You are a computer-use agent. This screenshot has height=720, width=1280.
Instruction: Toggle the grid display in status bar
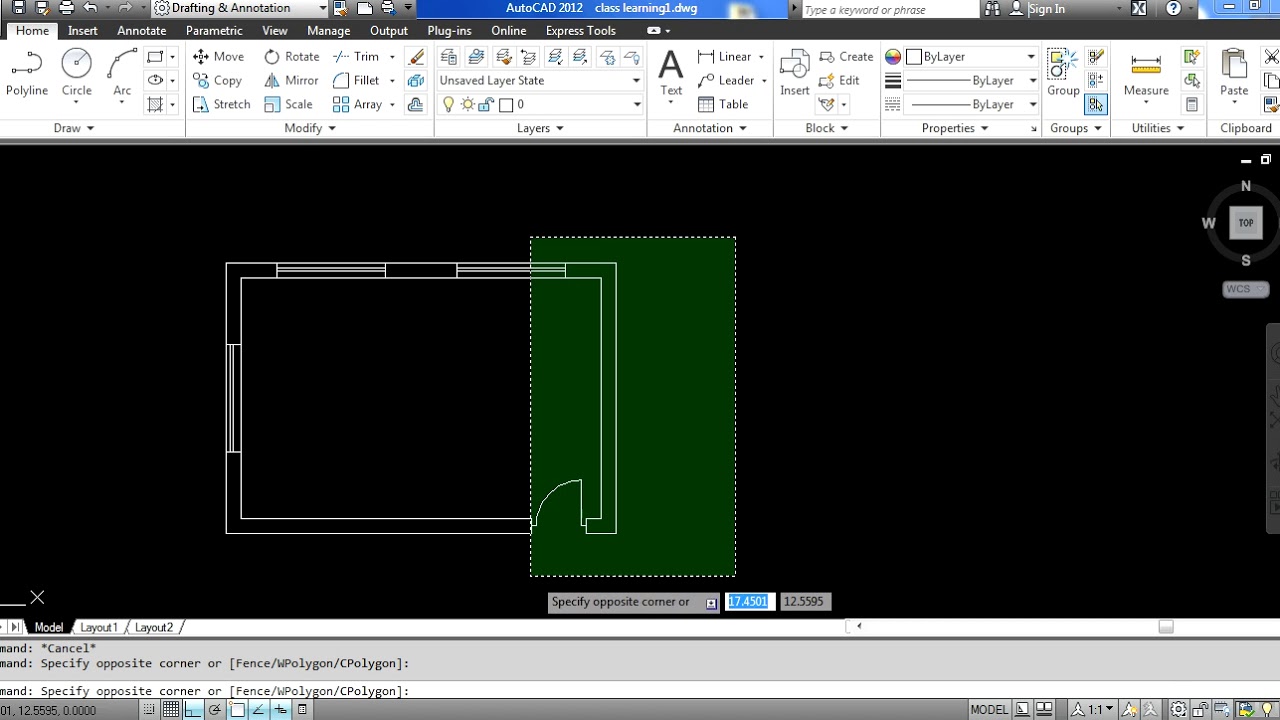171,710
